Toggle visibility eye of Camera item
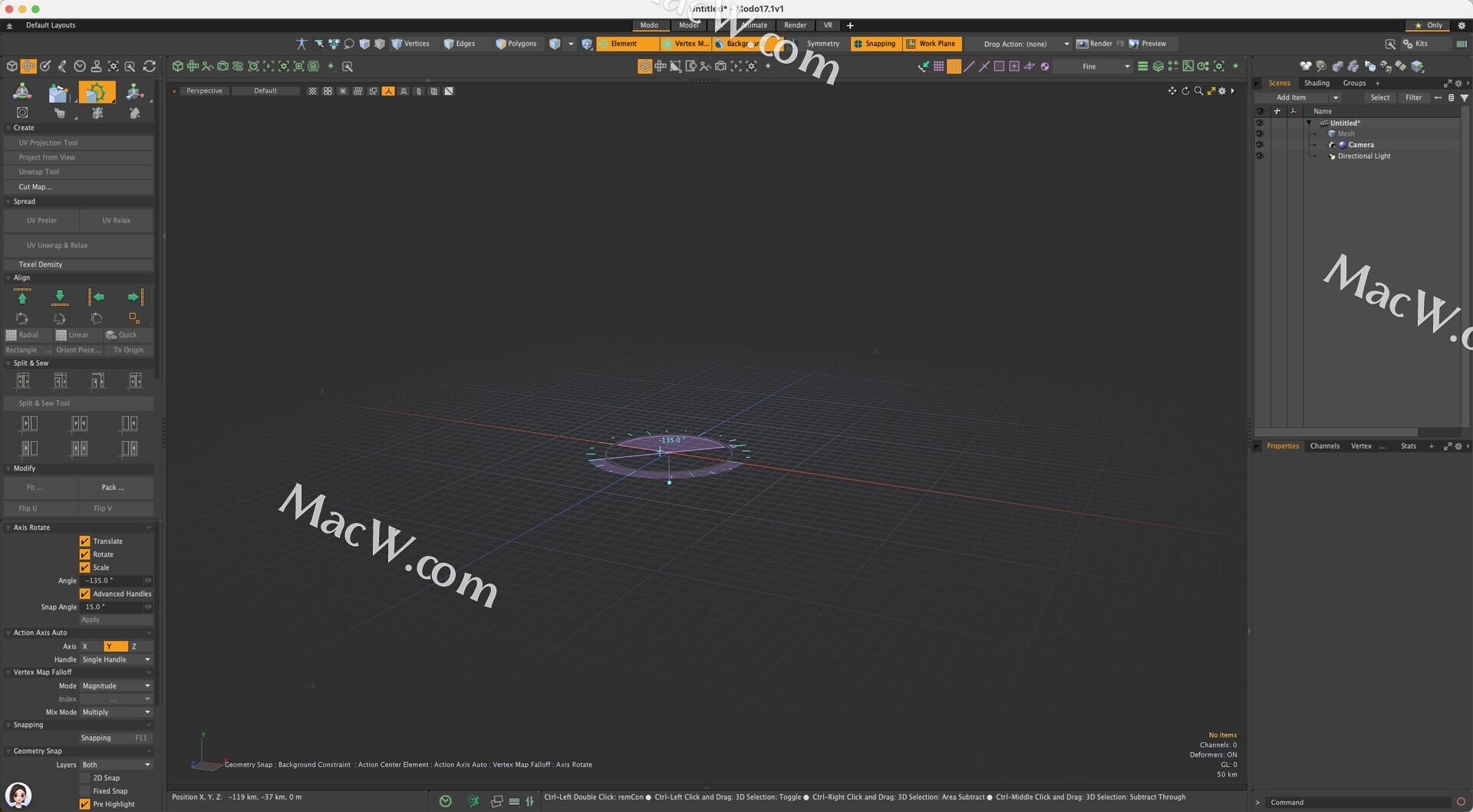 coord(1259,145)
